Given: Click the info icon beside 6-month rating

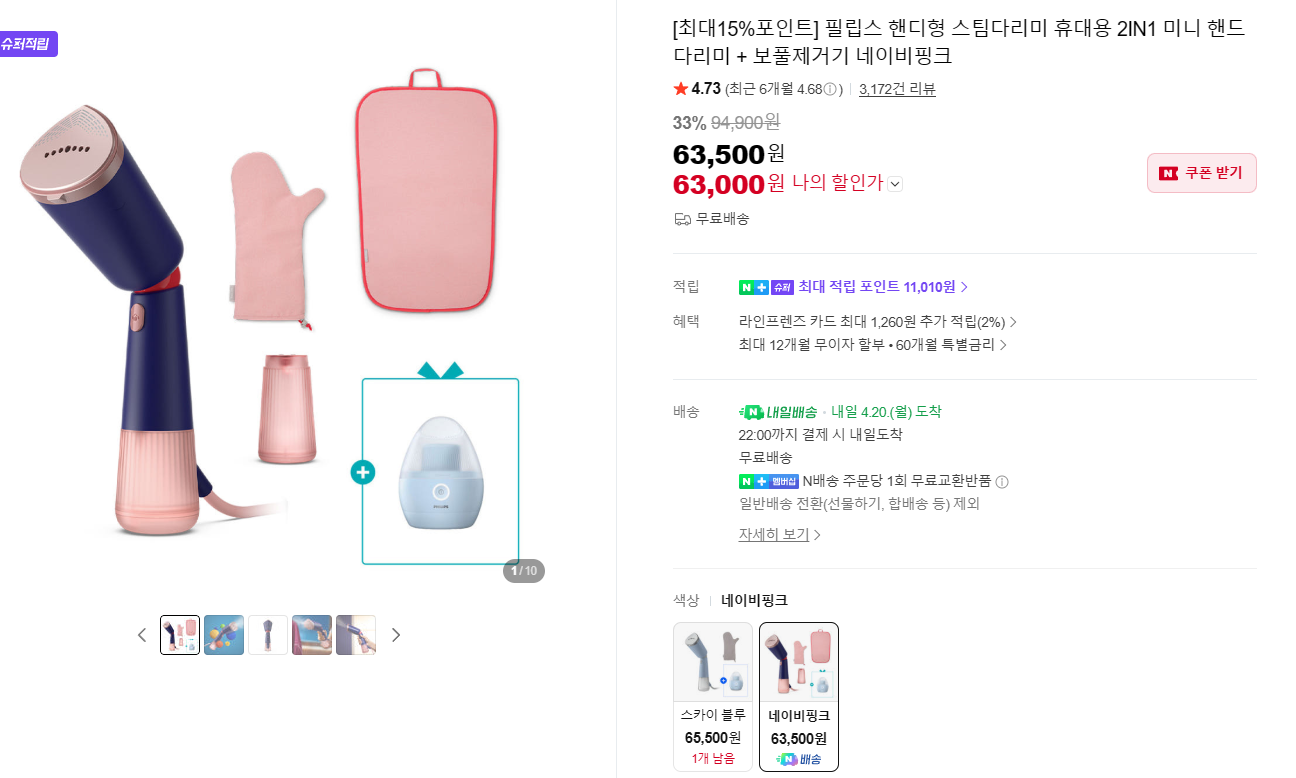Looking at the screenshot, I should 830,89.
